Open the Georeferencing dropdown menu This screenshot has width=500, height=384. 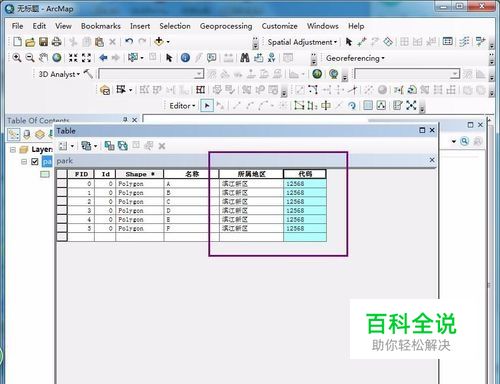click(355, 58)
